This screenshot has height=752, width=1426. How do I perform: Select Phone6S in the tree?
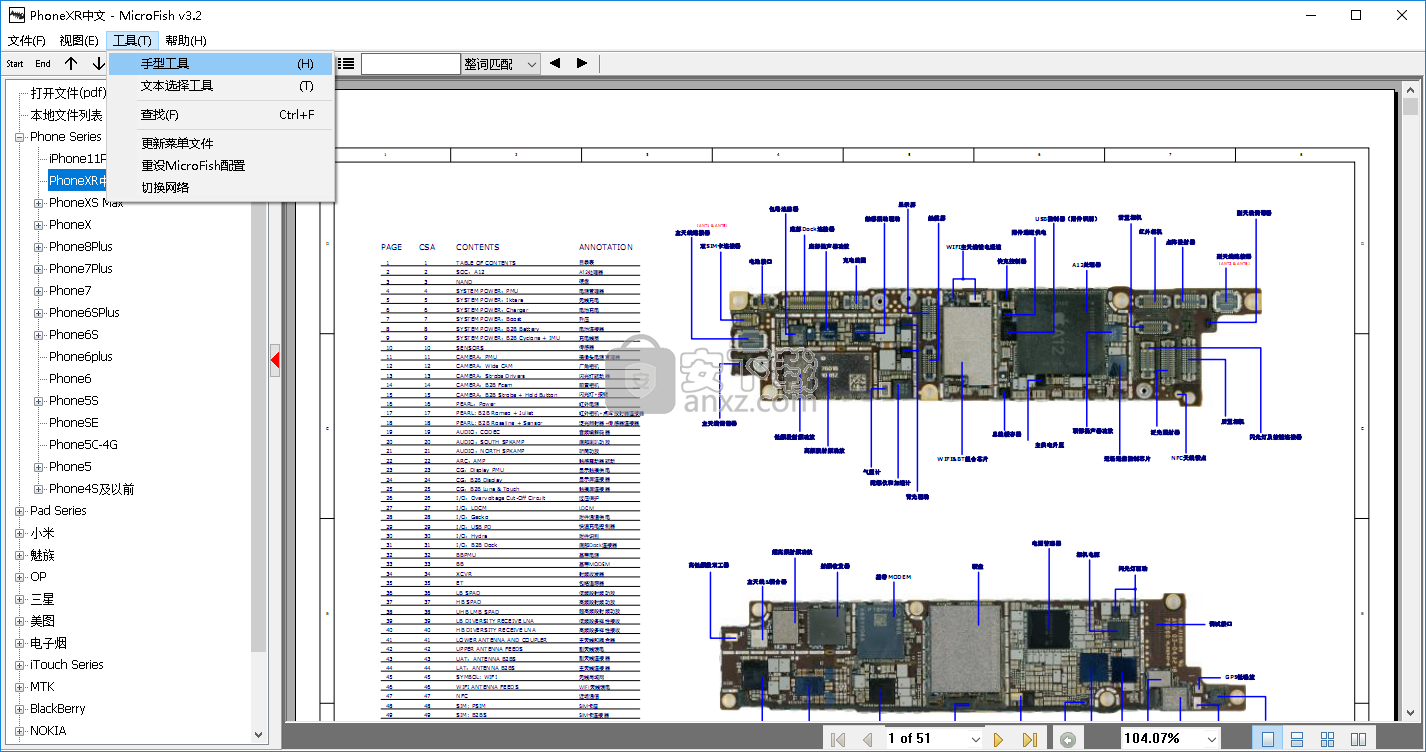click(x=74, y=335)
